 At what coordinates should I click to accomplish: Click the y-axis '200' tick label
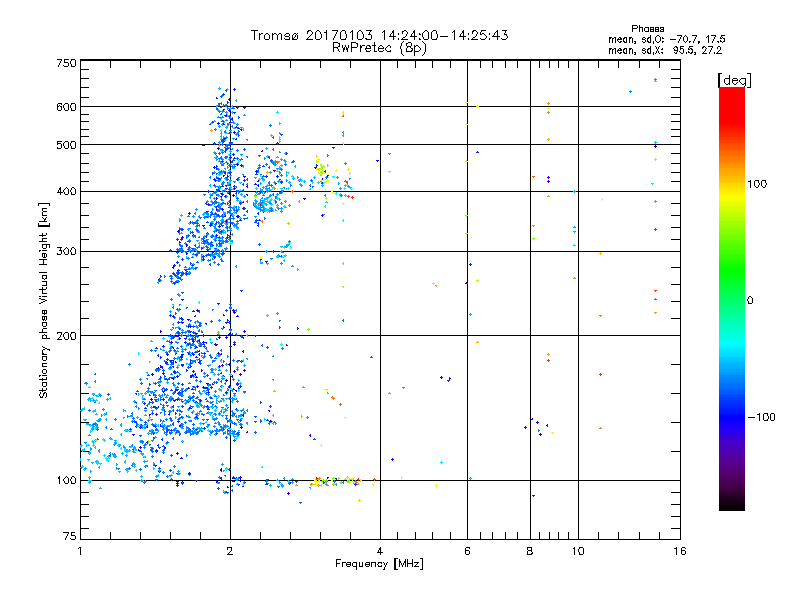point(67,336)
